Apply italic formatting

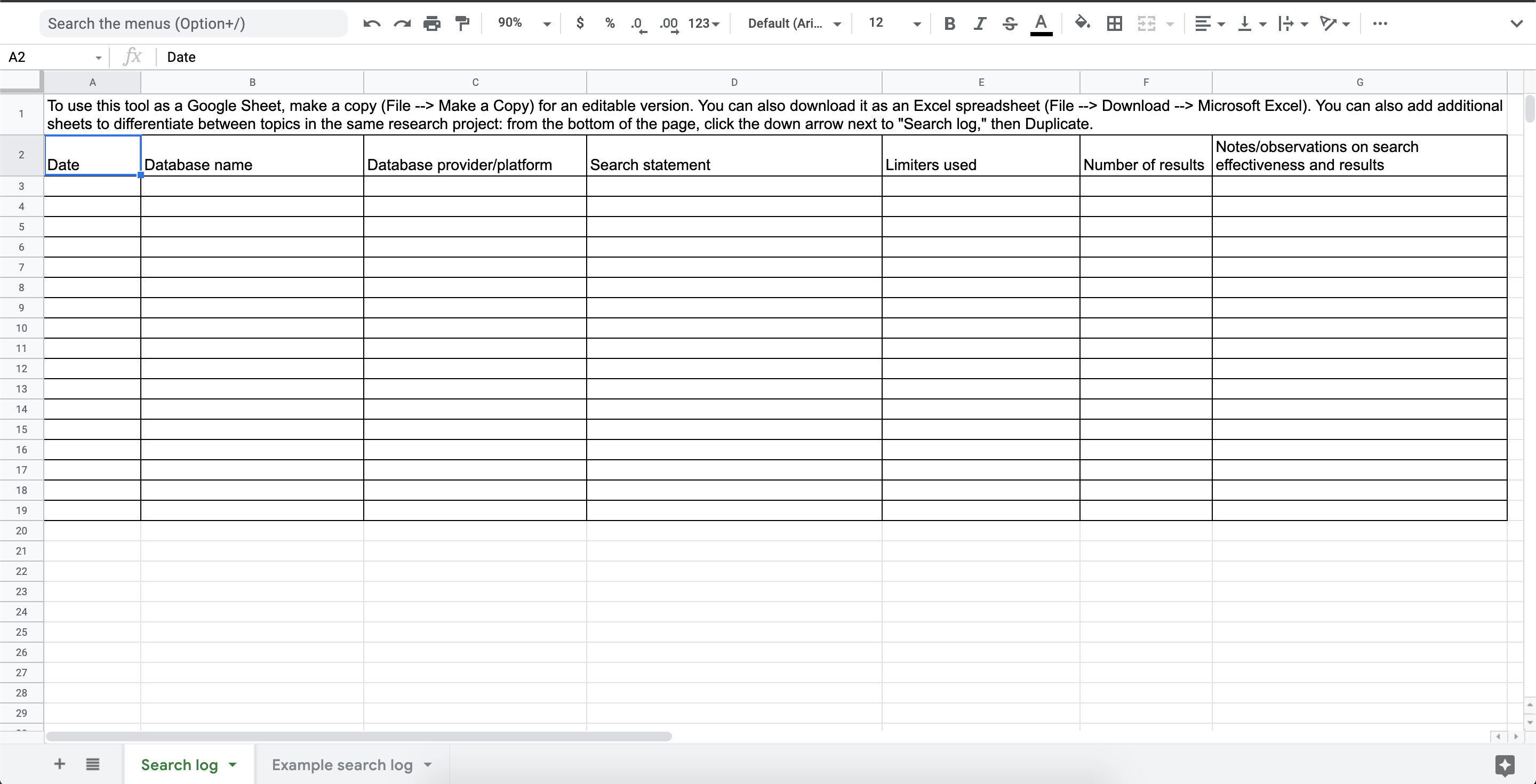click(979, 23)
